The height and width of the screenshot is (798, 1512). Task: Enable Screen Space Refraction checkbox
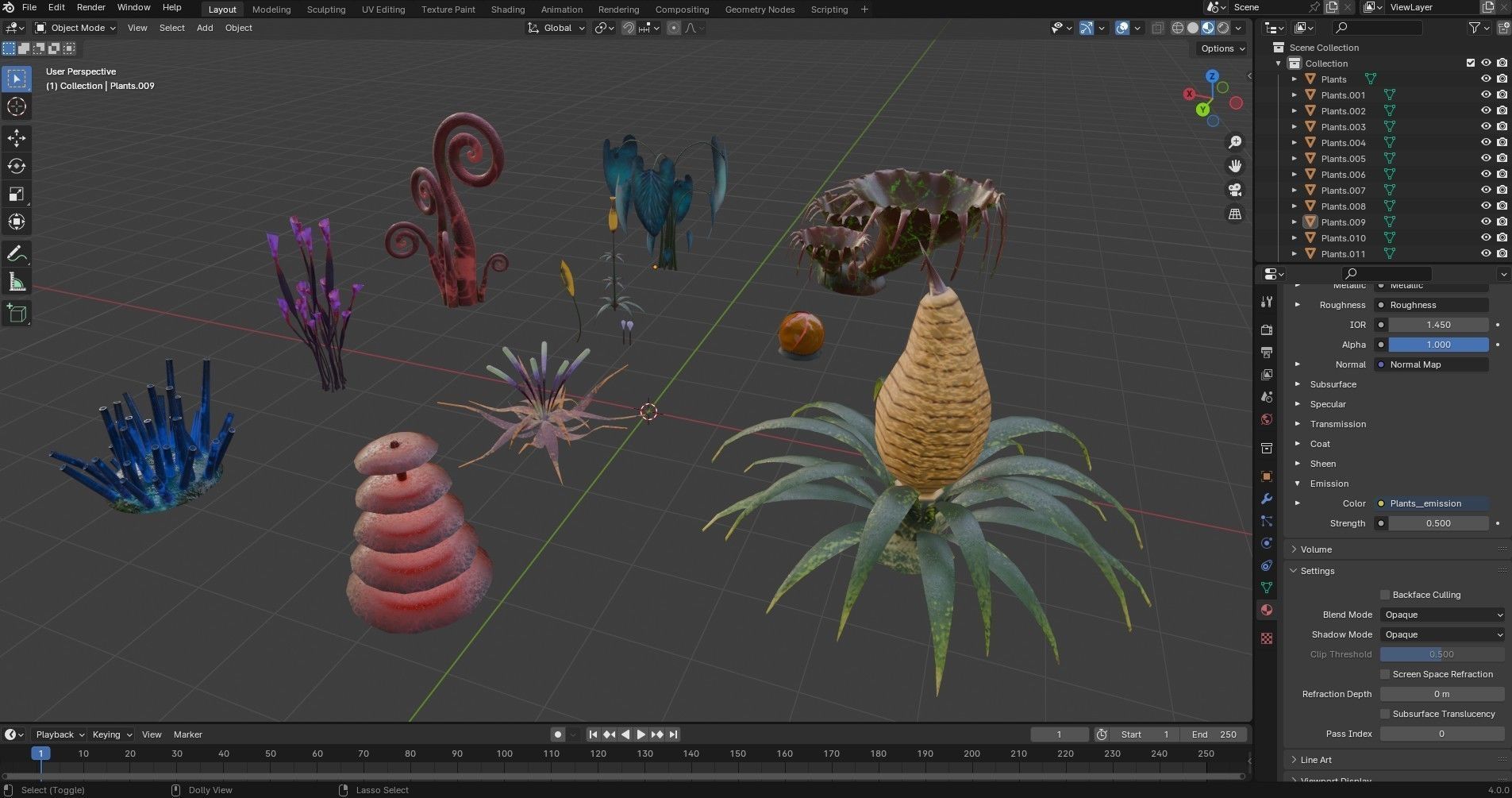click(1385, 674)
